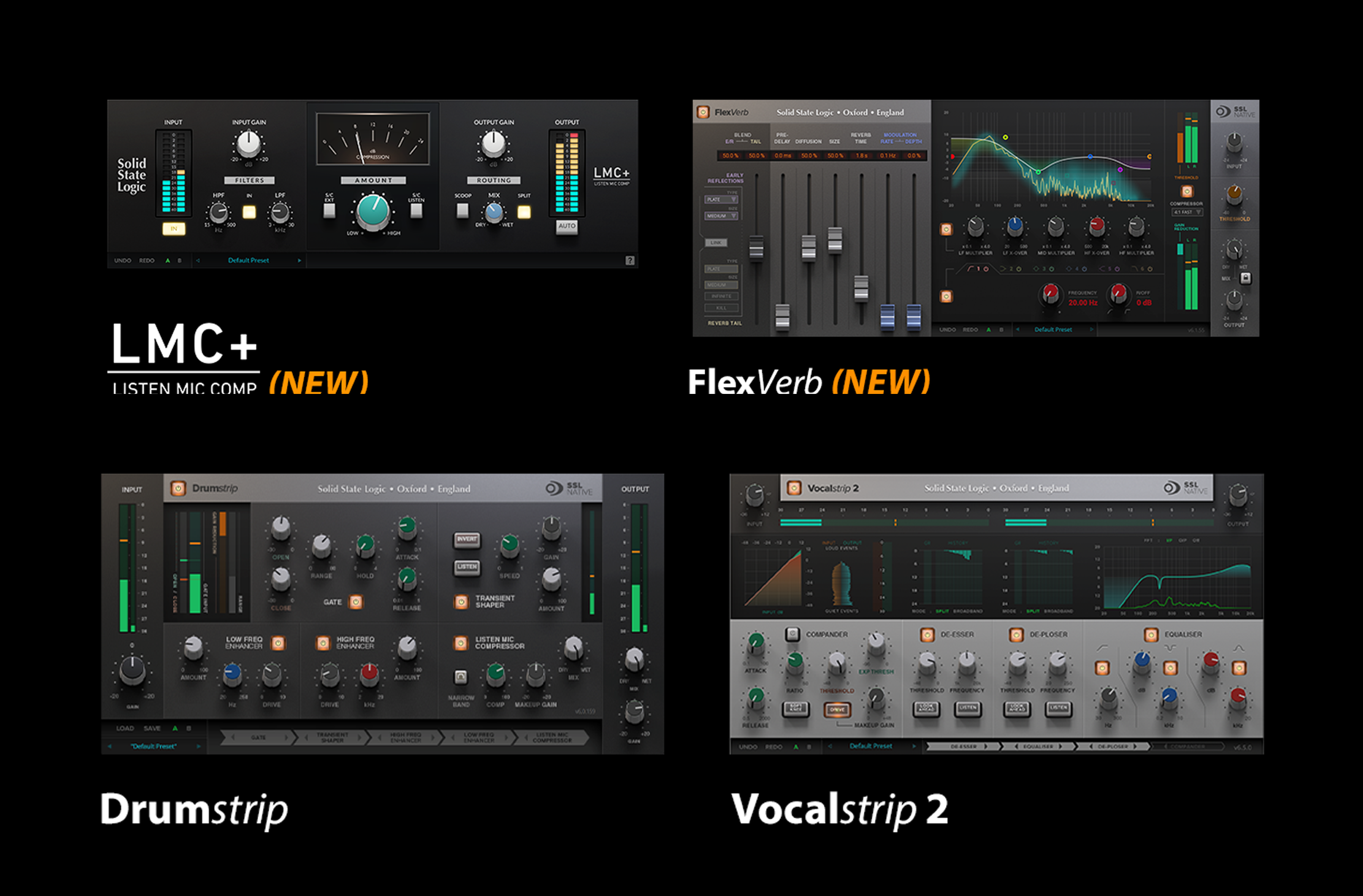This screenshot has height=896, width=1363.
Task: Toggle FlexVerb Compressor power button
Action: 1187,191
